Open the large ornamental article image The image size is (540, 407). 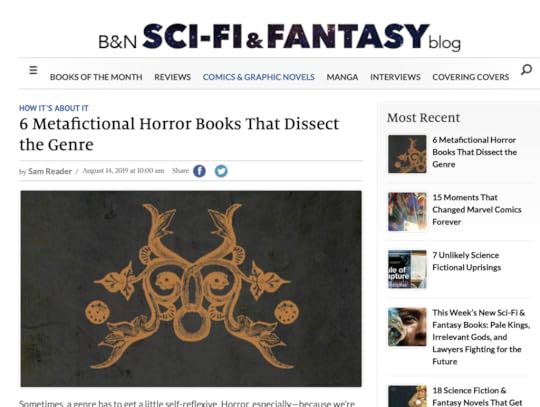click(191, 289)
